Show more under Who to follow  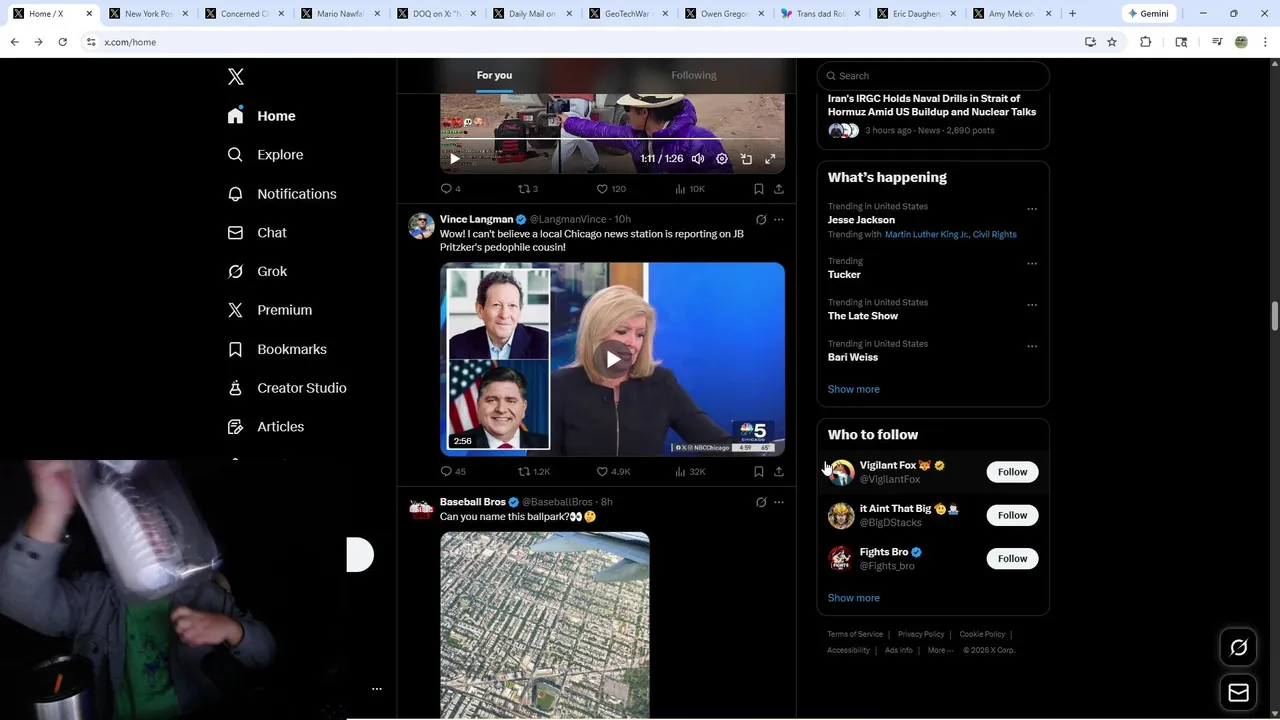click(854, 598)
